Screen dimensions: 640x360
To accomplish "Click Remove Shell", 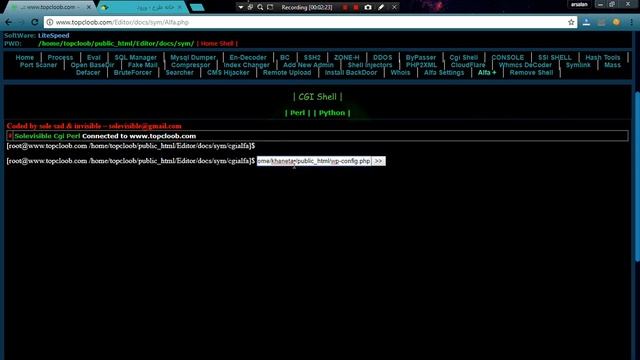I will (x=531, y=73).
